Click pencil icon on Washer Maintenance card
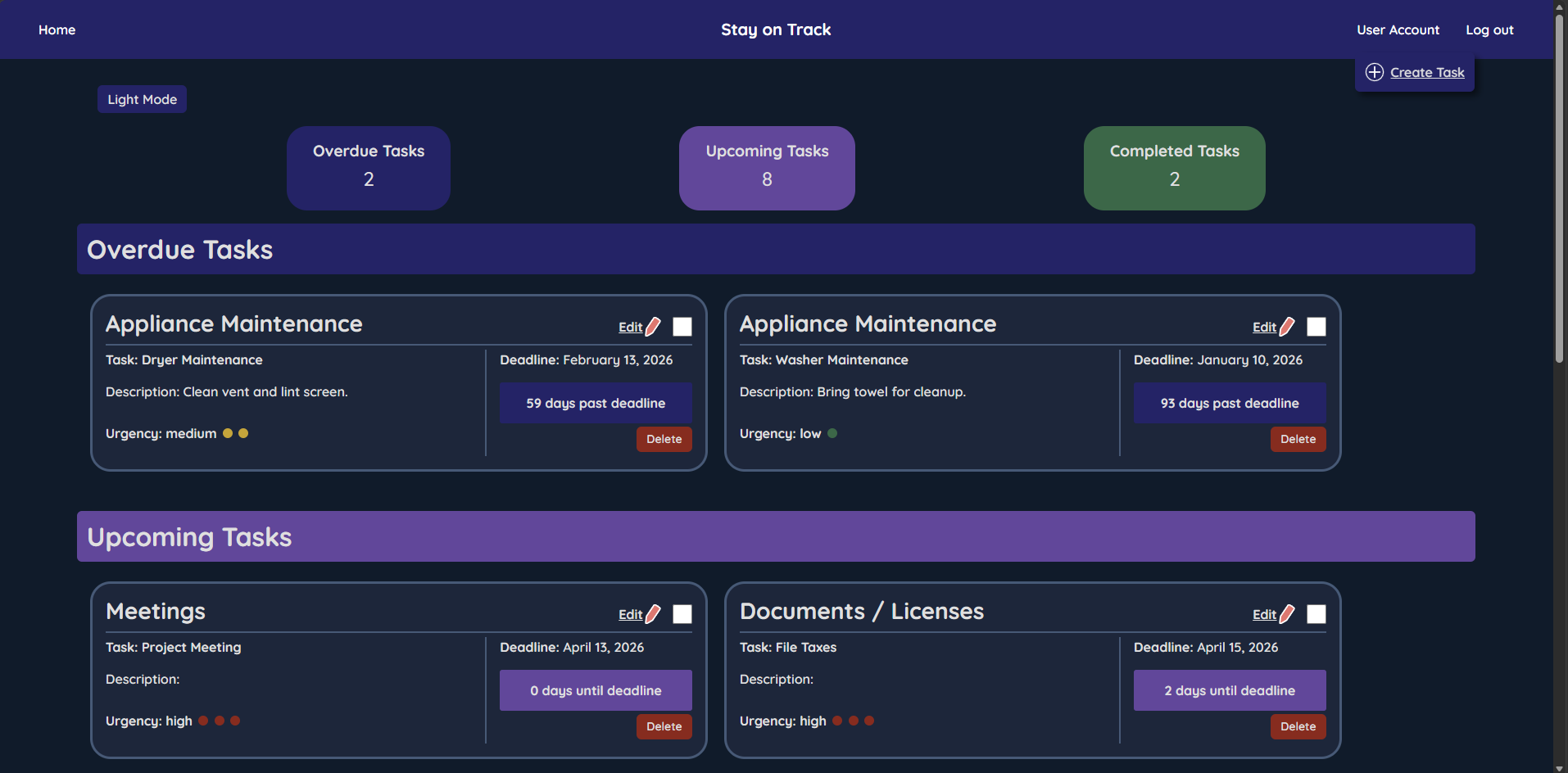 (1287, 327)
